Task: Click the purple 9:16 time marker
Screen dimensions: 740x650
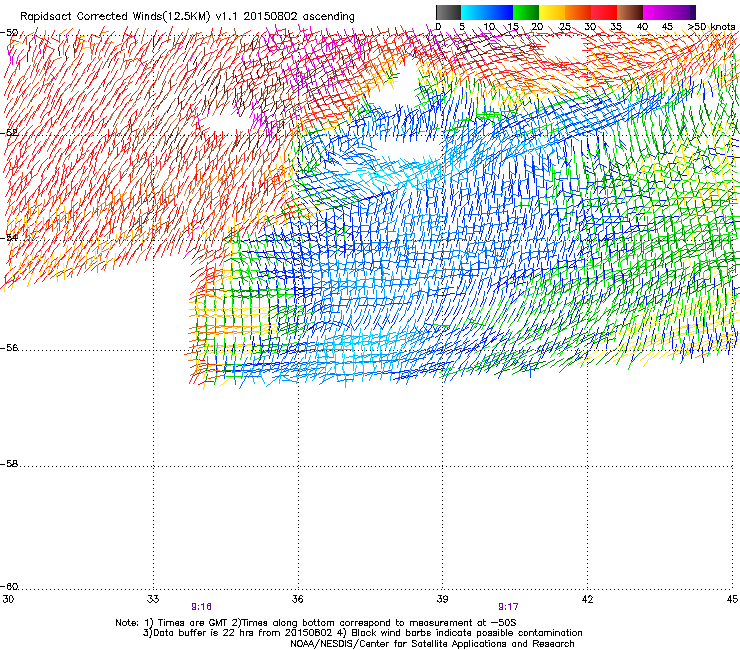Action: (202, 607)
